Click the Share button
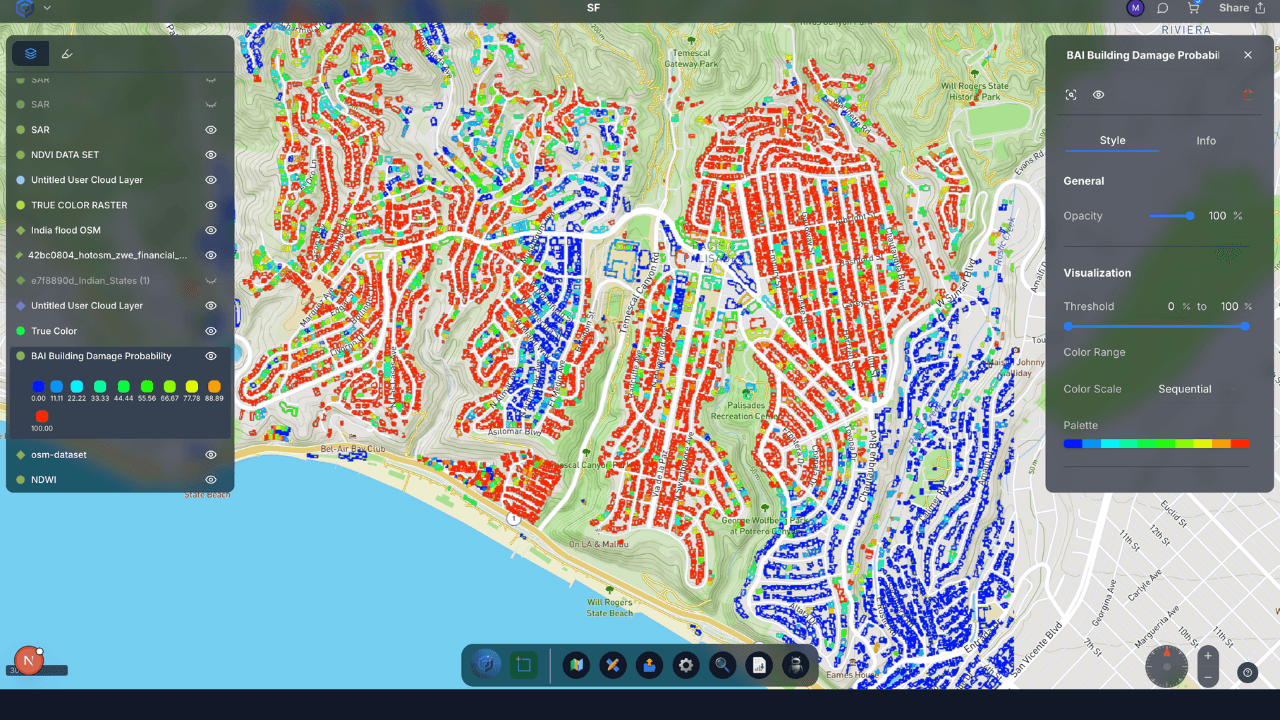Image resolution: width=1280 pixels, height=720 pixels. 1241,8
